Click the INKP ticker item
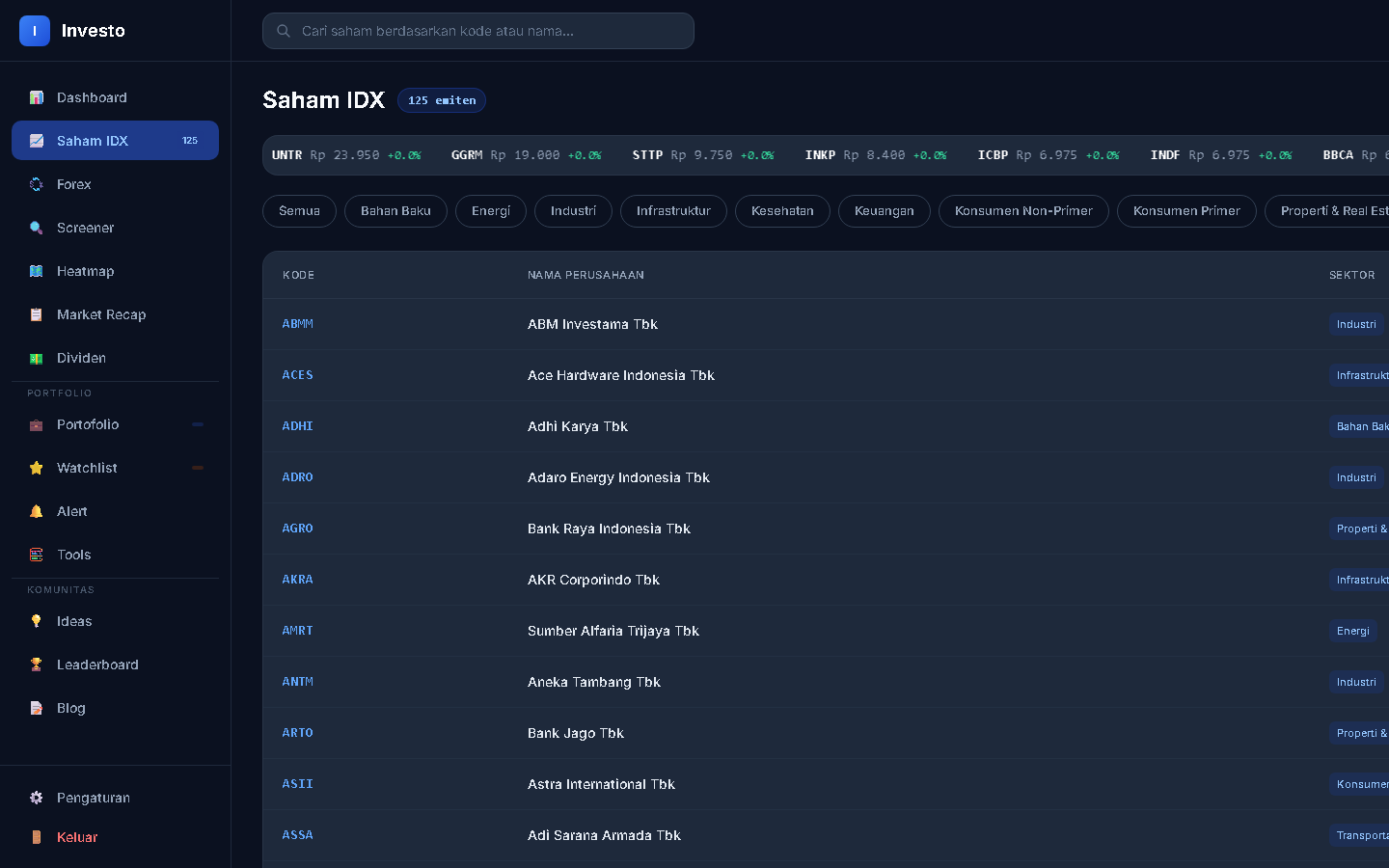The image size is (1389, 868). [x=876, y=155]
